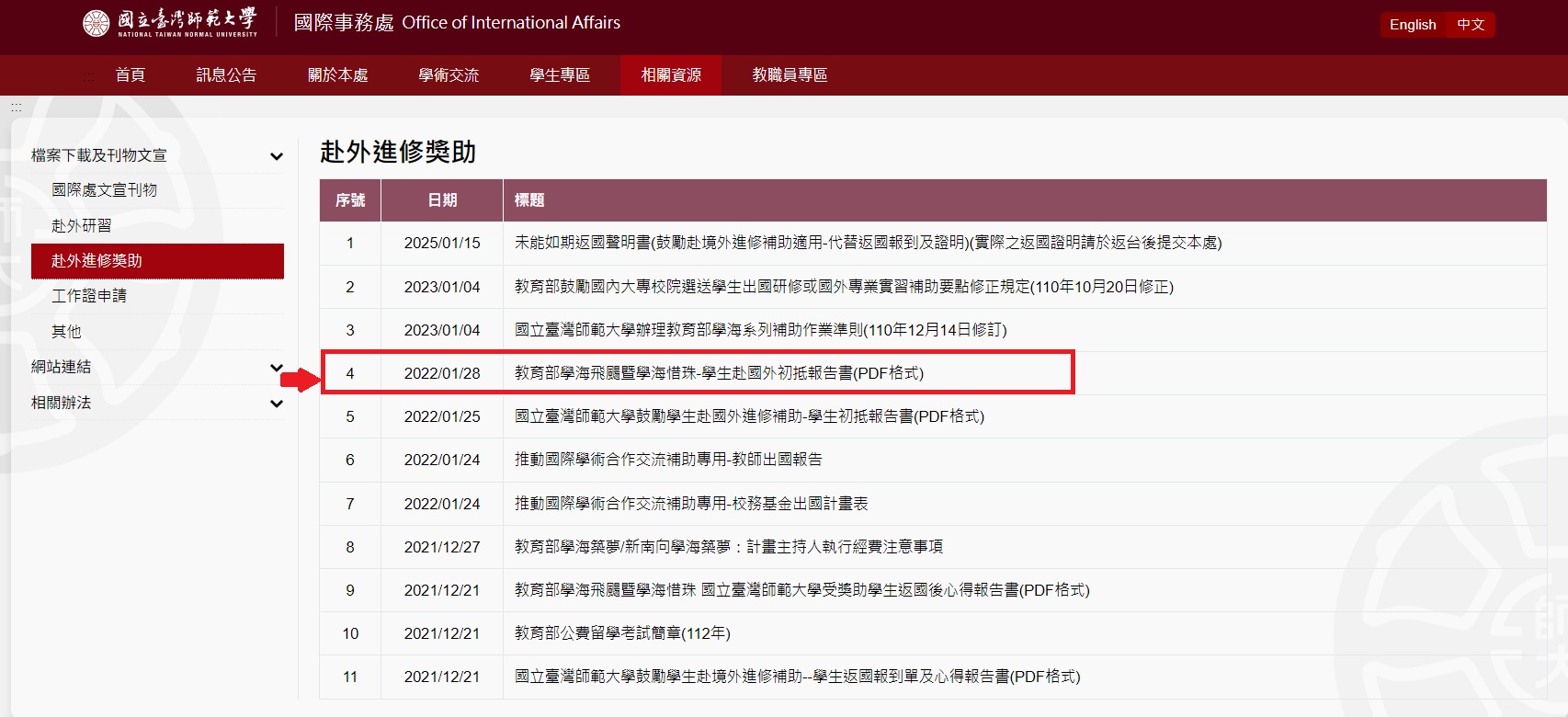Click the 日期 column header

click(x=442, y=200)
